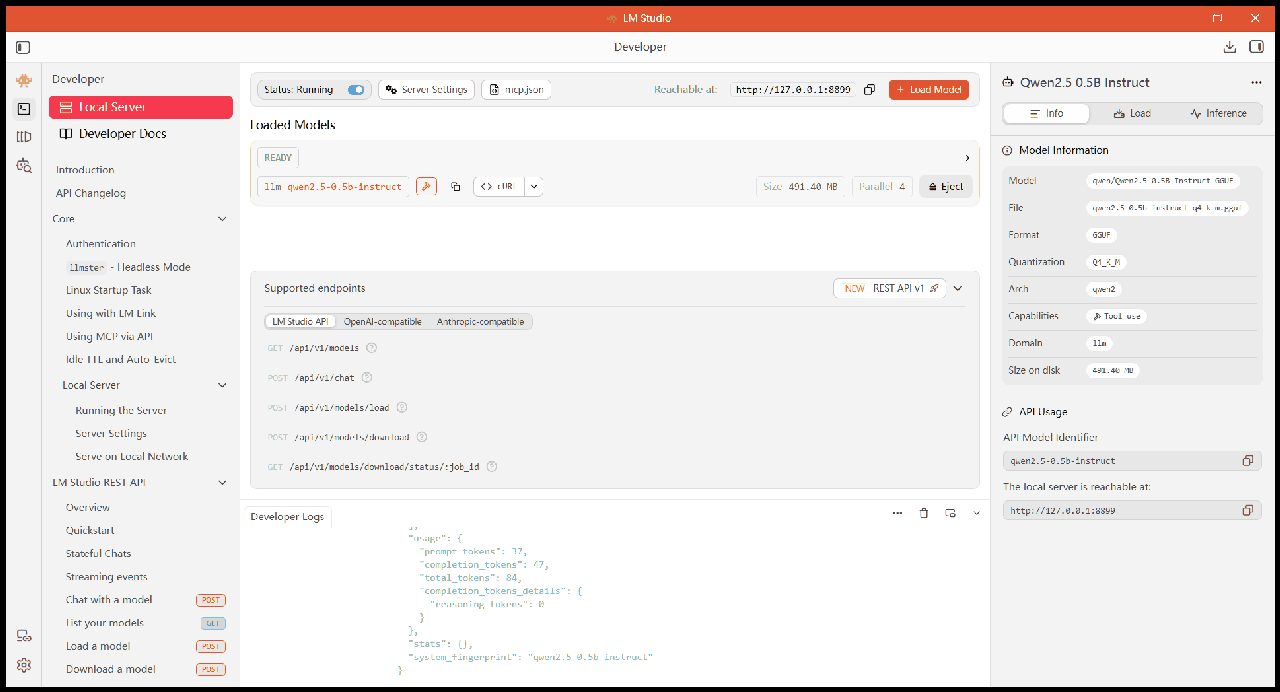Select the Developer terminal icon in the rail
This screenshot has height=692, width=1280.
pyautogui.click(x=24, y=109)
